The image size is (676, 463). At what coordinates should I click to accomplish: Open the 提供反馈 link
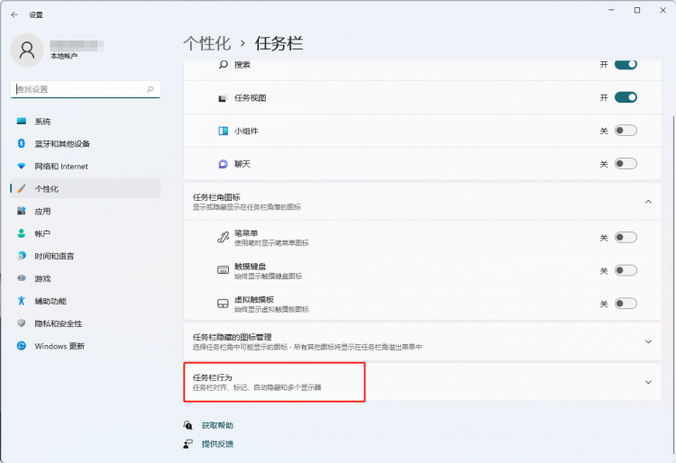(217, 444)
